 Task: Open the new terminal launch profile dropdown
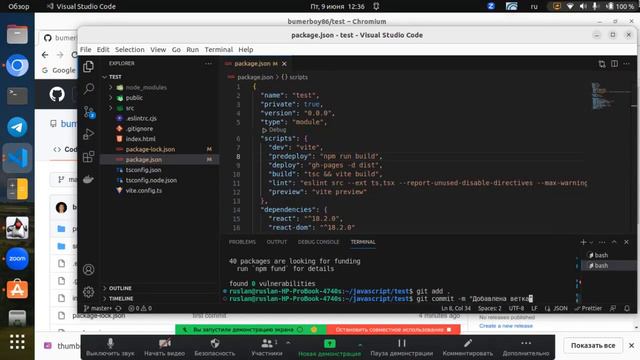point(591,242)
